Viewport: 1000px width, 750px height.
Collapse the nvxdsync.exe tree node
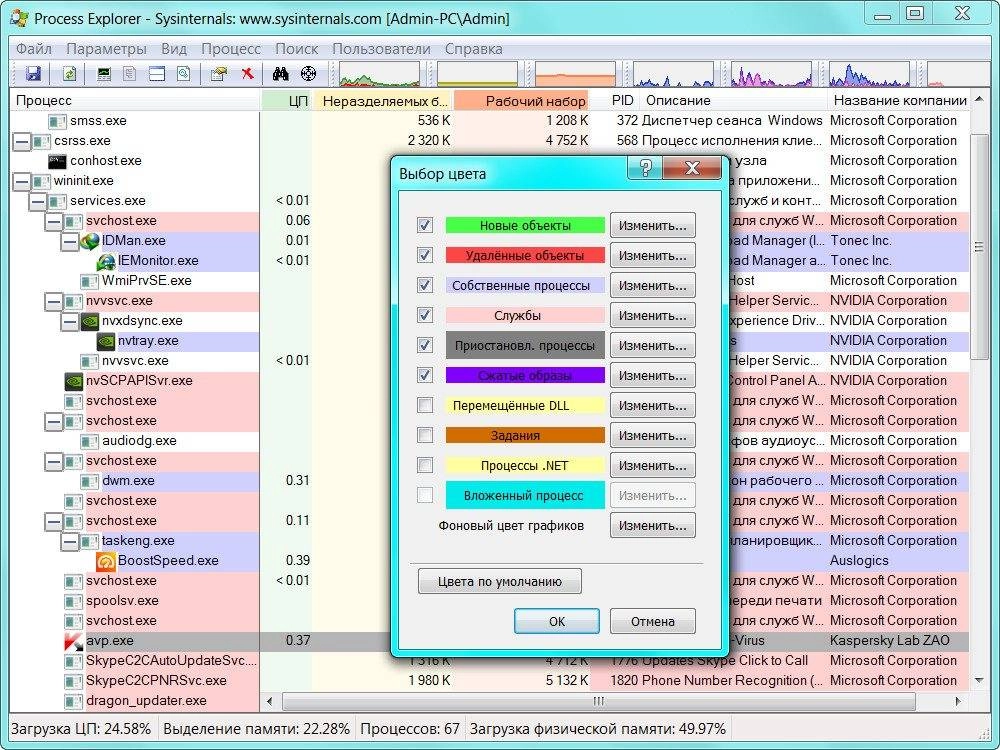(70, 321)
